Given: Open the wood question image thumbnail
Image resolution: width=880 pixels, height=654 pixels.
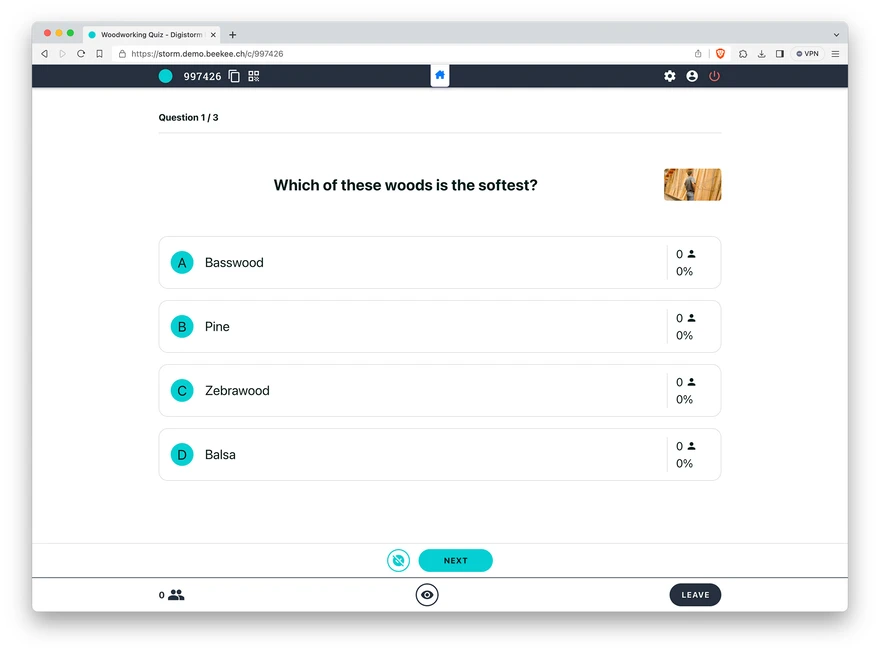Looking at the screenshot, I should tap(692, 185).
